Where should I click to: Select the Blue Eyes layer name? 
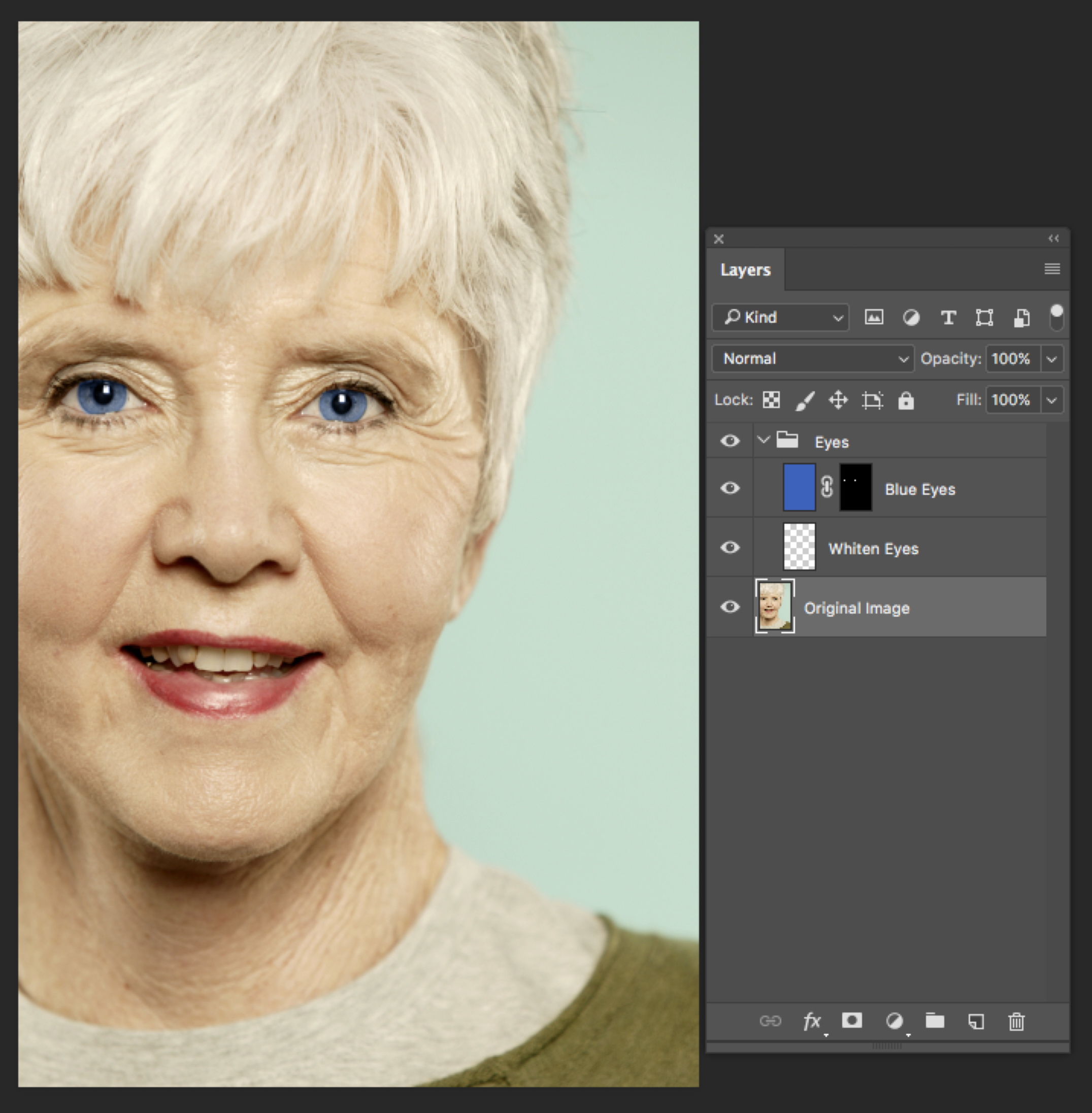tap(920, 489)
